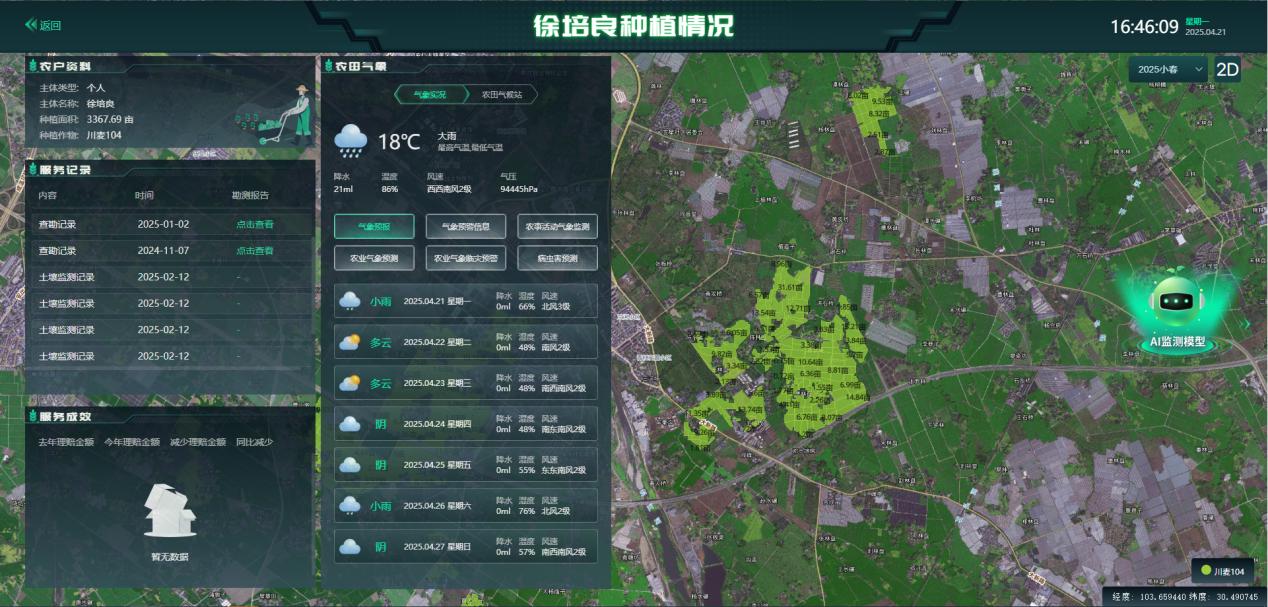Image resolution: width=1268 pixels, height=607 pixels.
Task: Click the heavy rain cloud icon beside 18℃
Action: [x=350, y=141]
